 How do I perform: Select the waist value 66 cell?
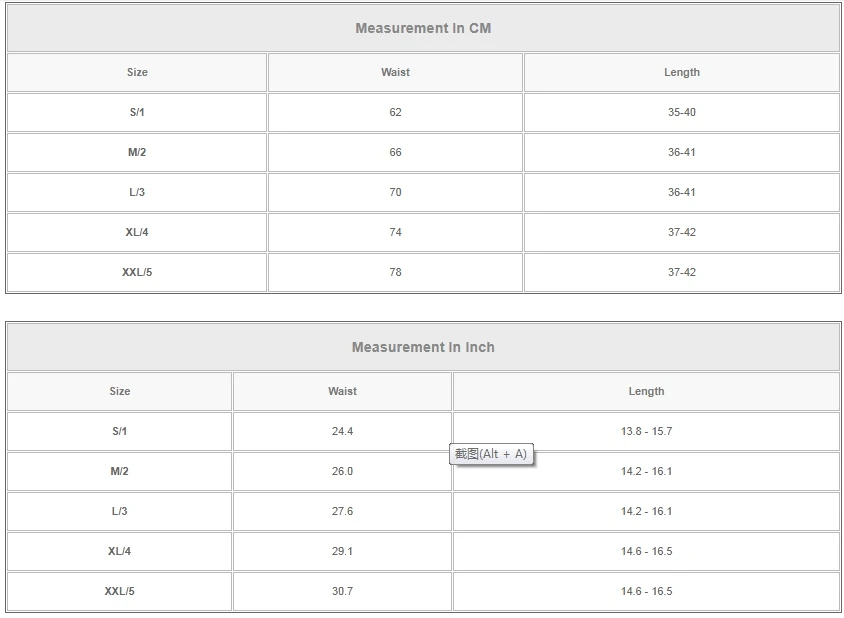click(x=395, y=152)
